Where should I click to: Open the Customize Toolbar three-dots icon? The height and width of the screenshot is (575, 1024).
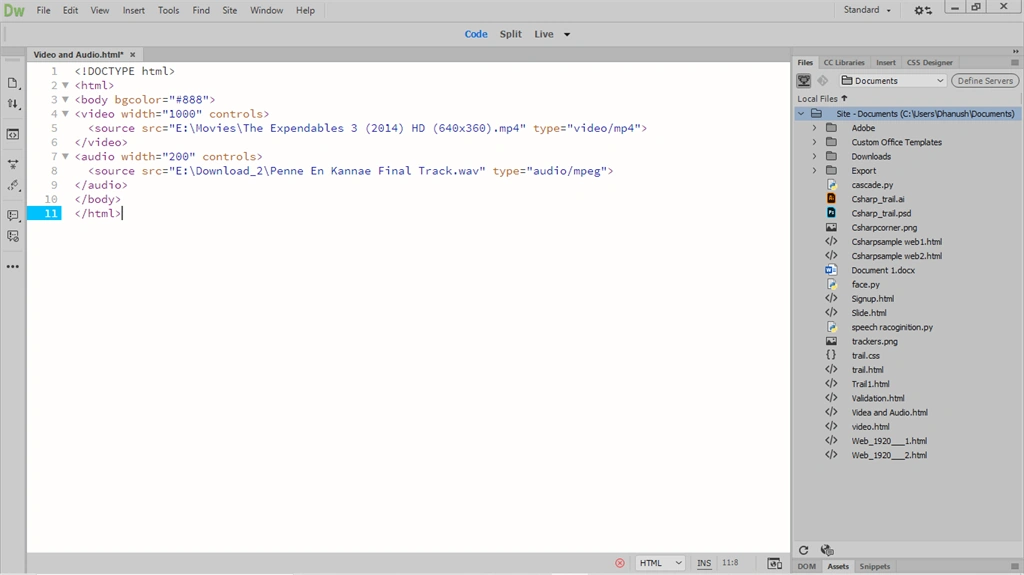(x=12, y=267)
